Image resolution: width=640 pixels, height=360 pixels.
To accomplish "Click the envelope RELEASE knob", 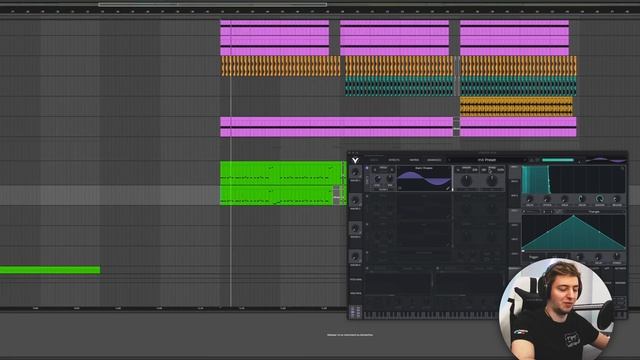I will (x=617, y=199).
